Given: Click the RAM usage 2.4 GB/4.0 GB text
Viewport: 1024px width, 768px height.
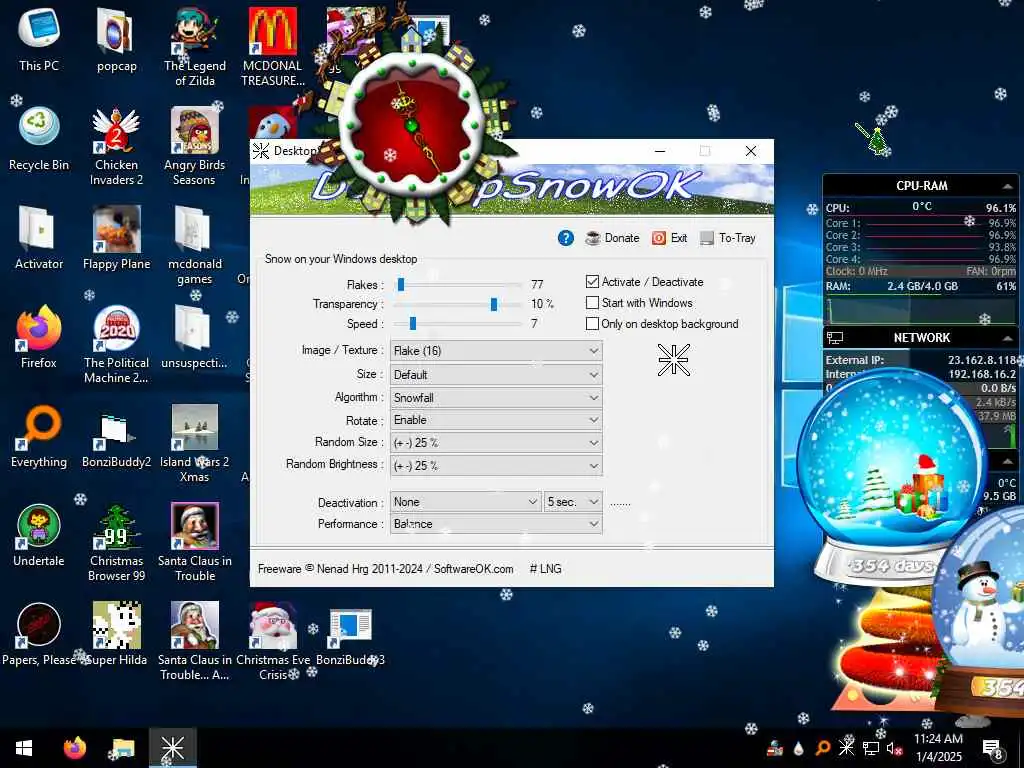Looking at the screenshot, I should tap(922, 286).
